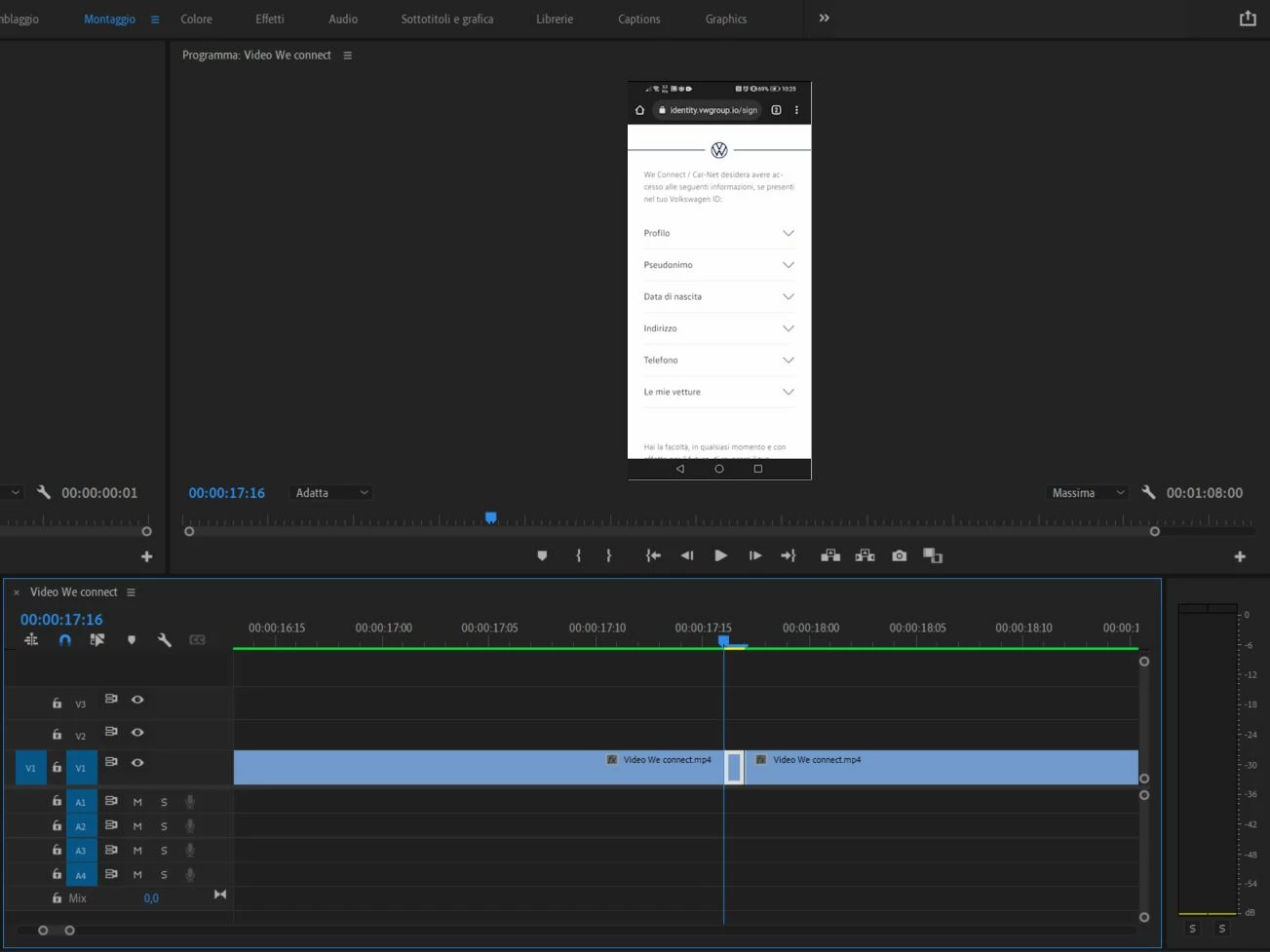This screenshot has width=1270, height=952.
Task: Click timeline ruler at 00:00:18:00
Action: 811,628
